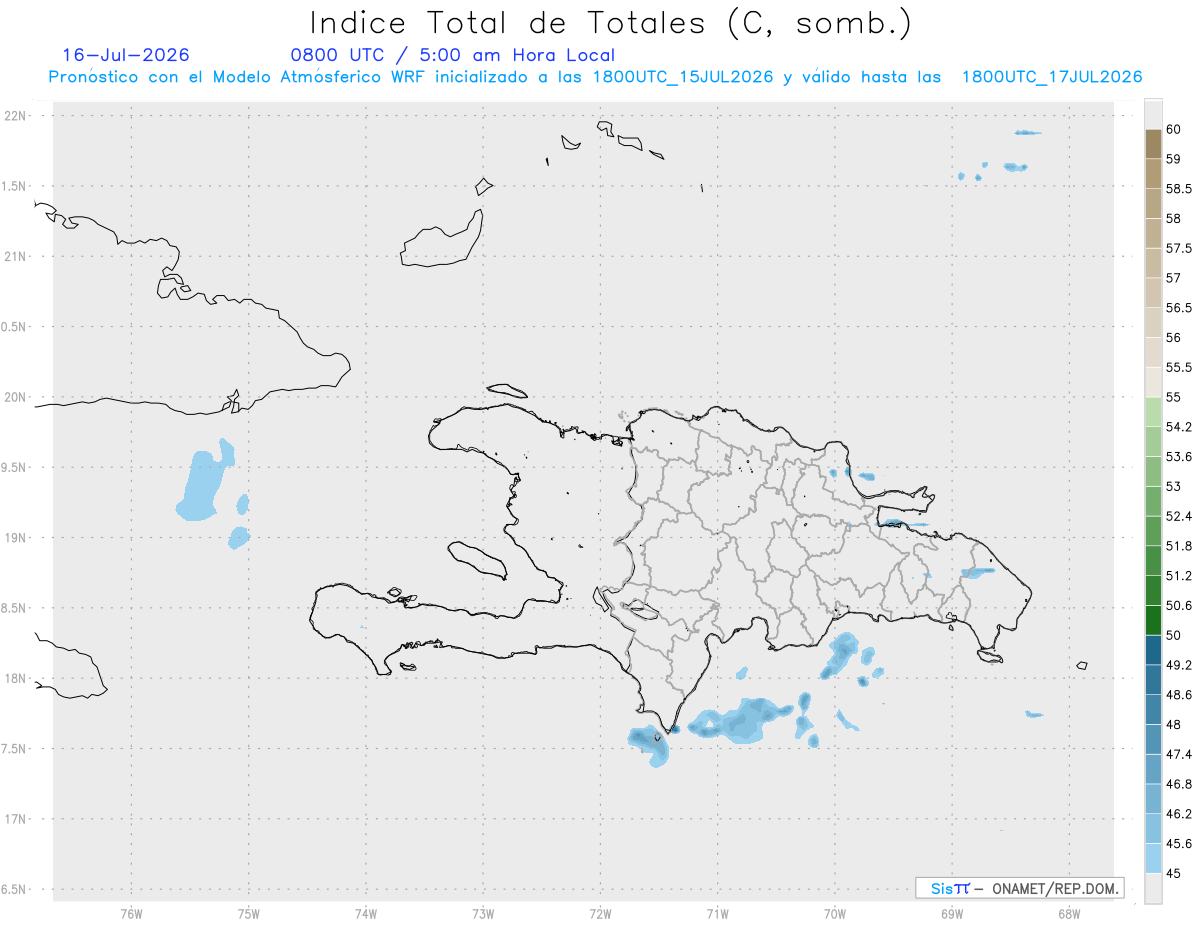Screen dimensions: 1200x927
Task: Click the "SisTT - ONAMET/REP.DOM." credit label
Action: click(1020, 888)
